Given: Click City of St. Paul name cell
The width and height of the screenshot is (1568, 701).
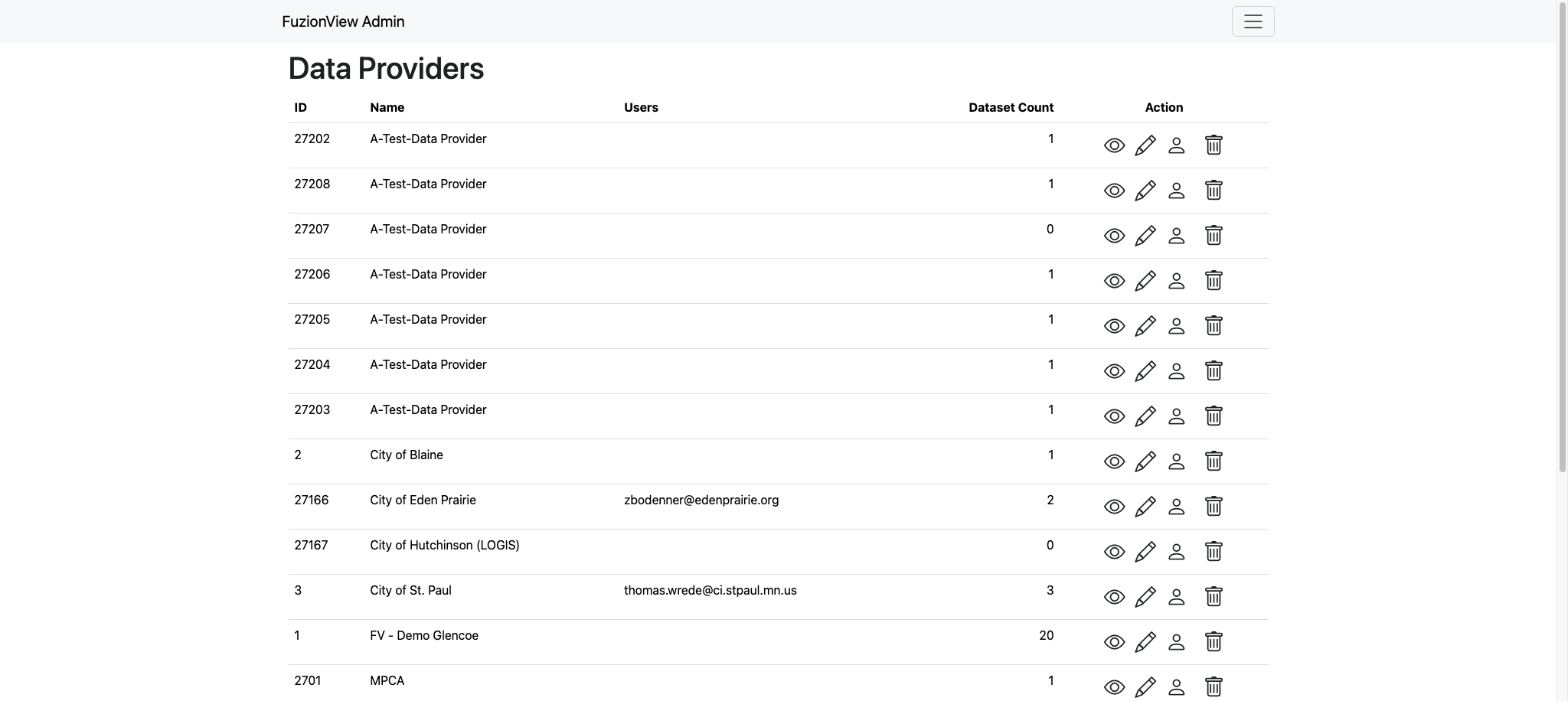Looking at the screenshot, I should coord(410,590).
